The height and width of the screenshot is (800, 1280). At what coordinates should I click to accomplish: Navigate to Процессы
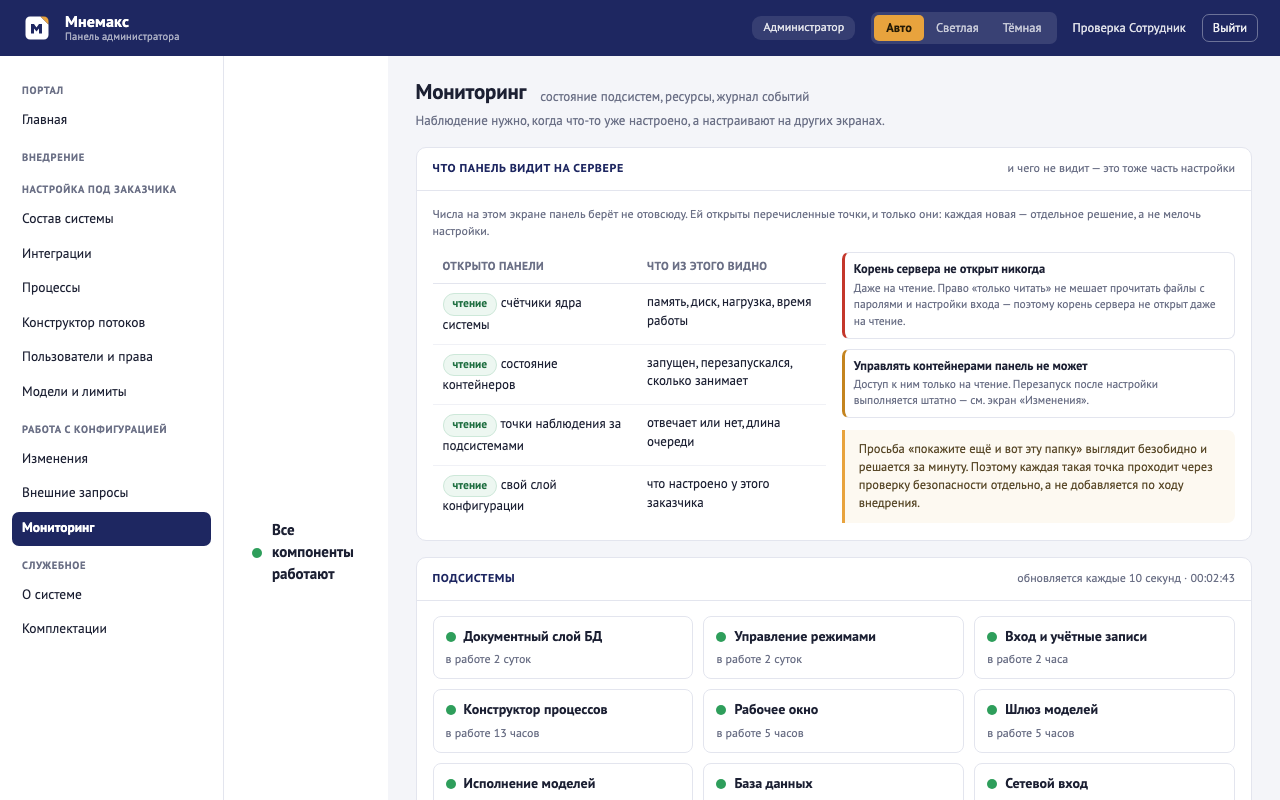point(111,288)
